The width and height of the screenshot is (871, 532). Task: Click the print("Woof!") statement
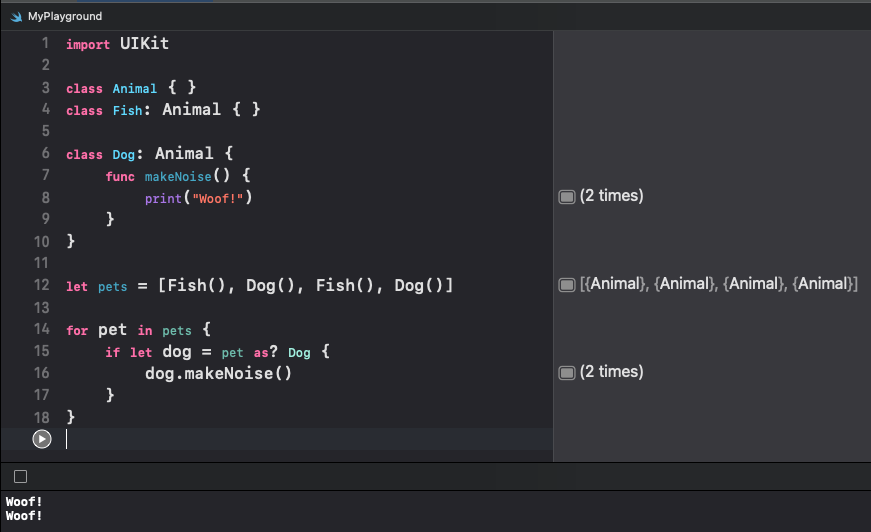point(199,198)
